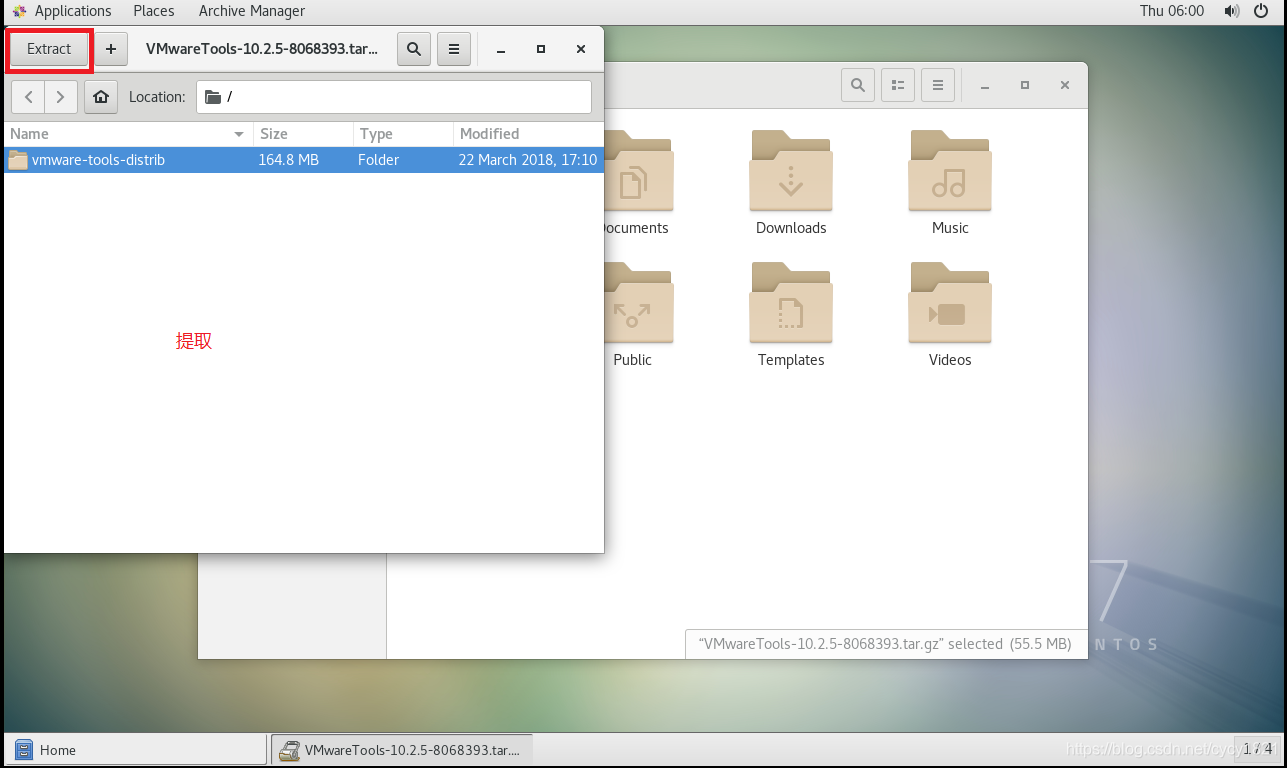Open the Downloads folder in Files
Viewport: 1287px width, 768px height.
pyautogui.click(x=791, y=183)
